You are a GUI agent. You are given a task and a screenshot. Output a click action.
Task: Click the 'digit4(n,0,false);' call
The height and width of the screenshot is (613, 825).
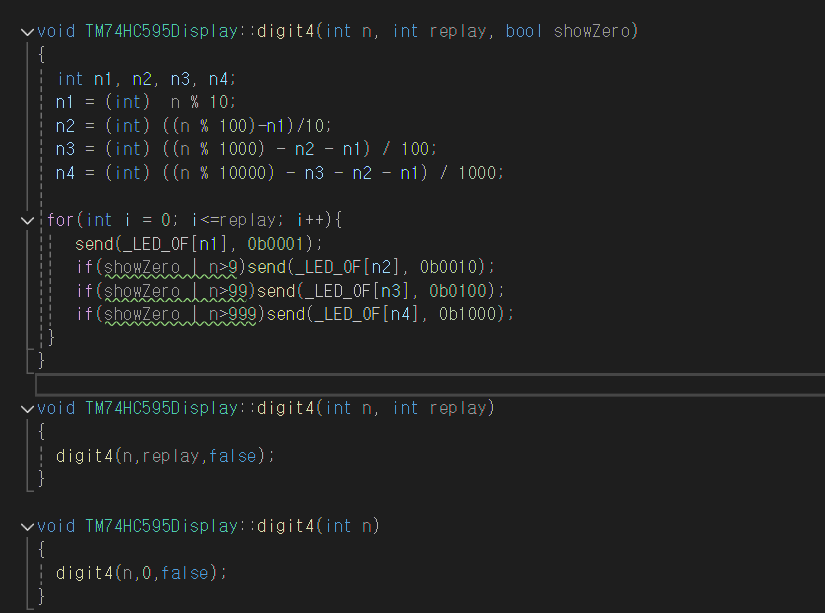point(141,572)
